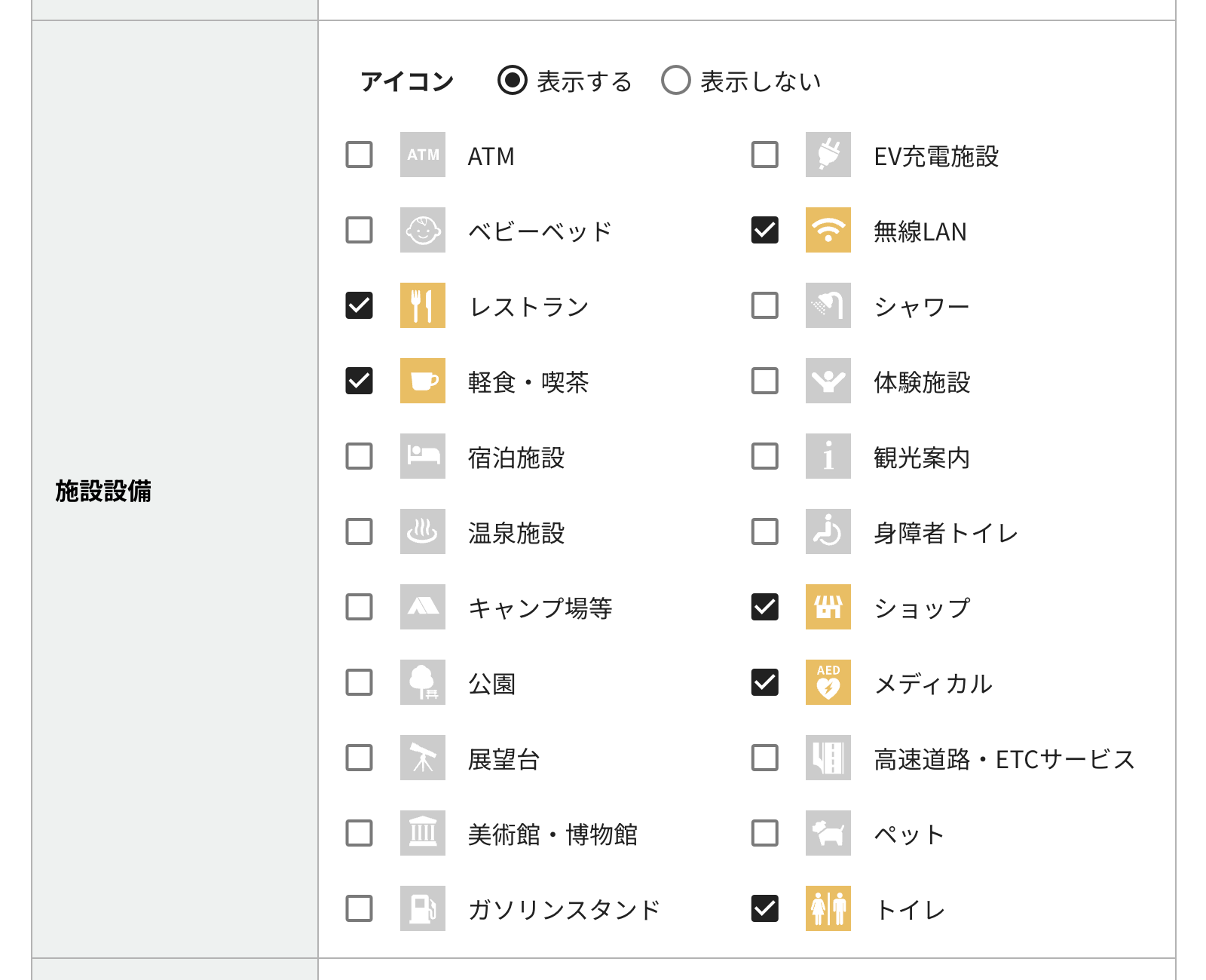The height and width of the screenshot is (980, 1206).
Task: Click the 高速道路・ETCサービス label
Action: click(x=1004, y=759)
